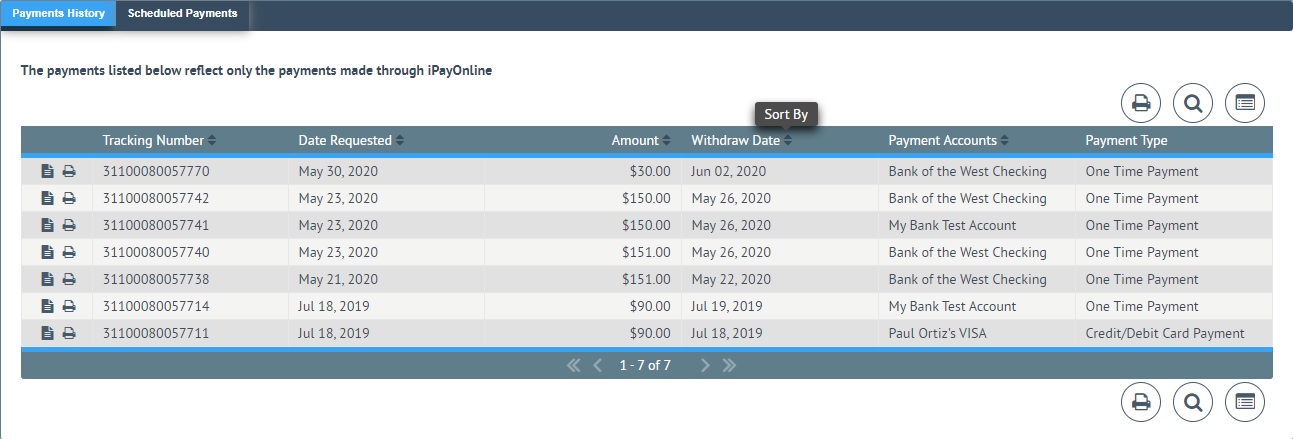Go to next page of results
This screenshot has width=1293, height=439.
[705, 365]
